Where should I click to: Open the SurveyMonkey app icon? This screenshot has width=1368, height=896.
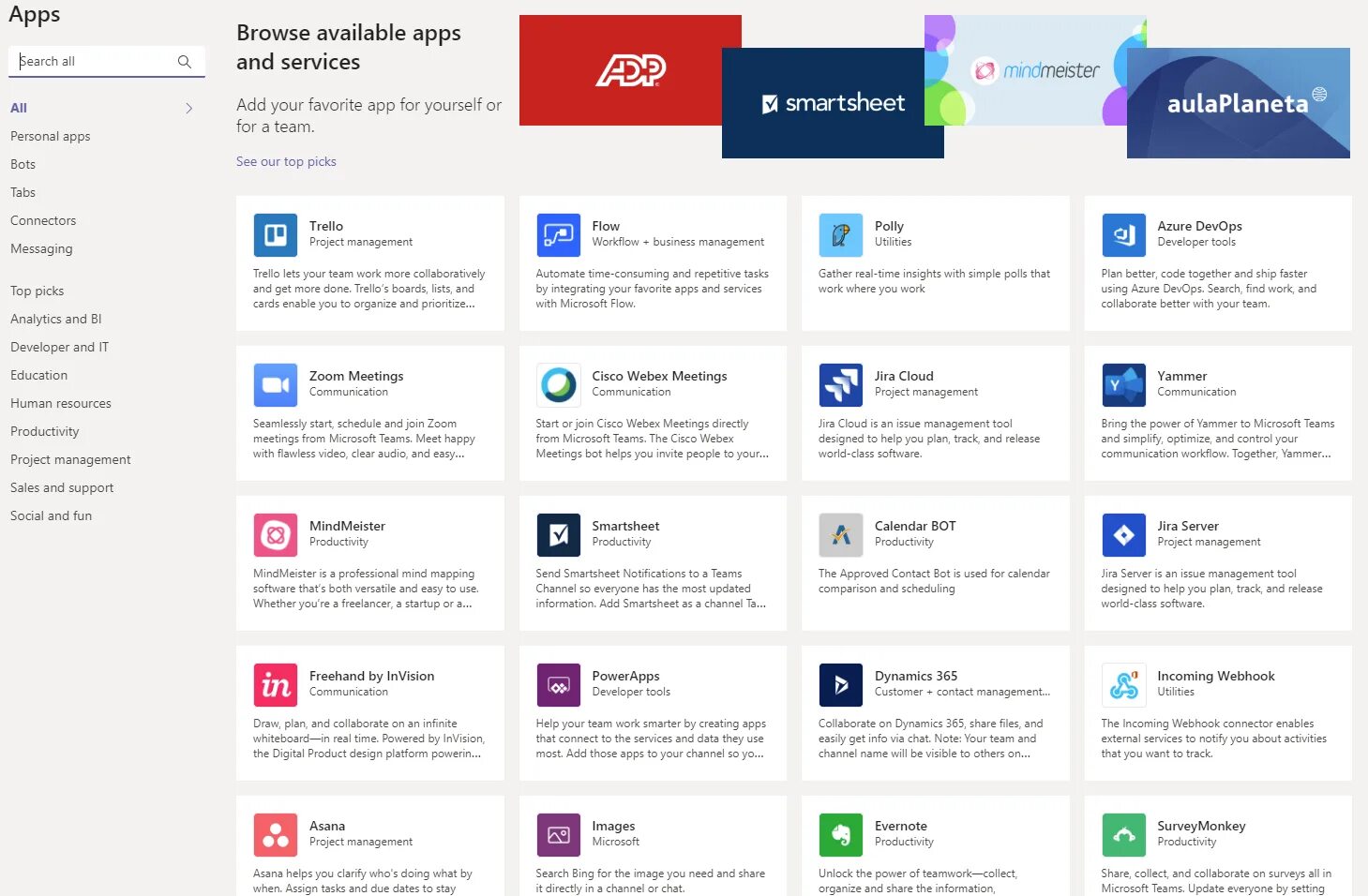(x=1123, y=835)
